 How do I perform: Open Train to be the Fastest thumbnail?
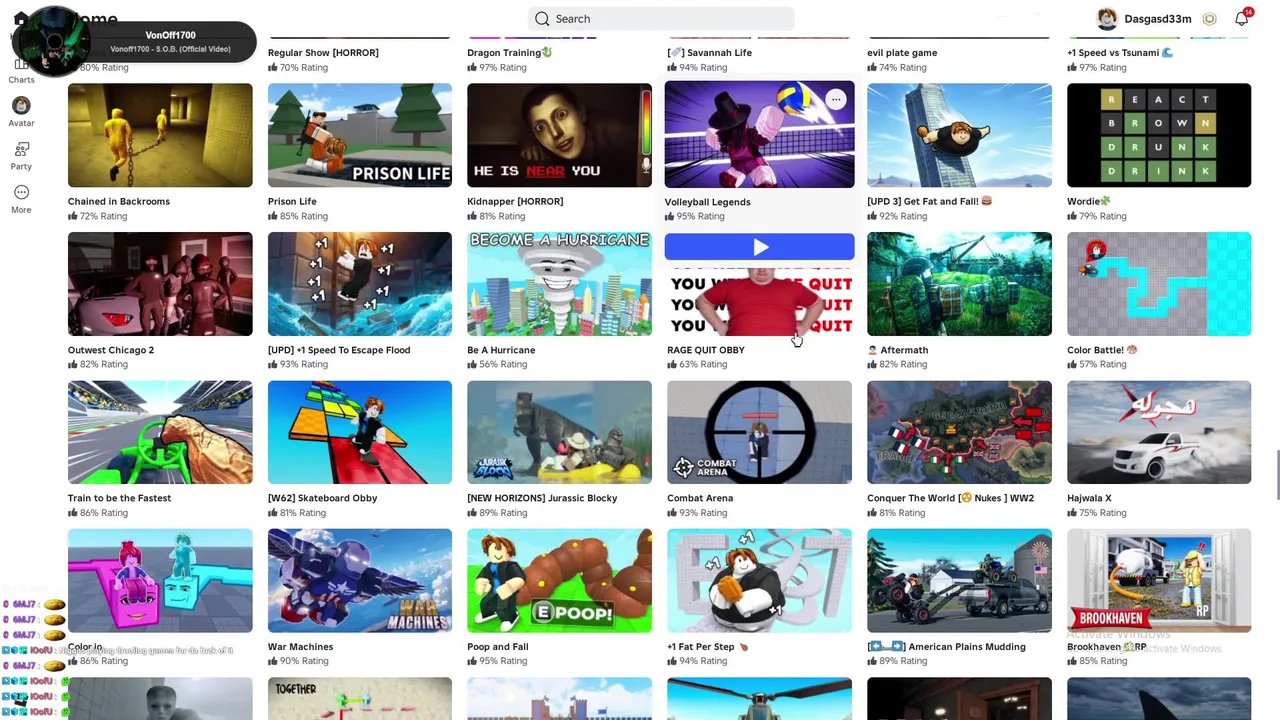[160, 432]
